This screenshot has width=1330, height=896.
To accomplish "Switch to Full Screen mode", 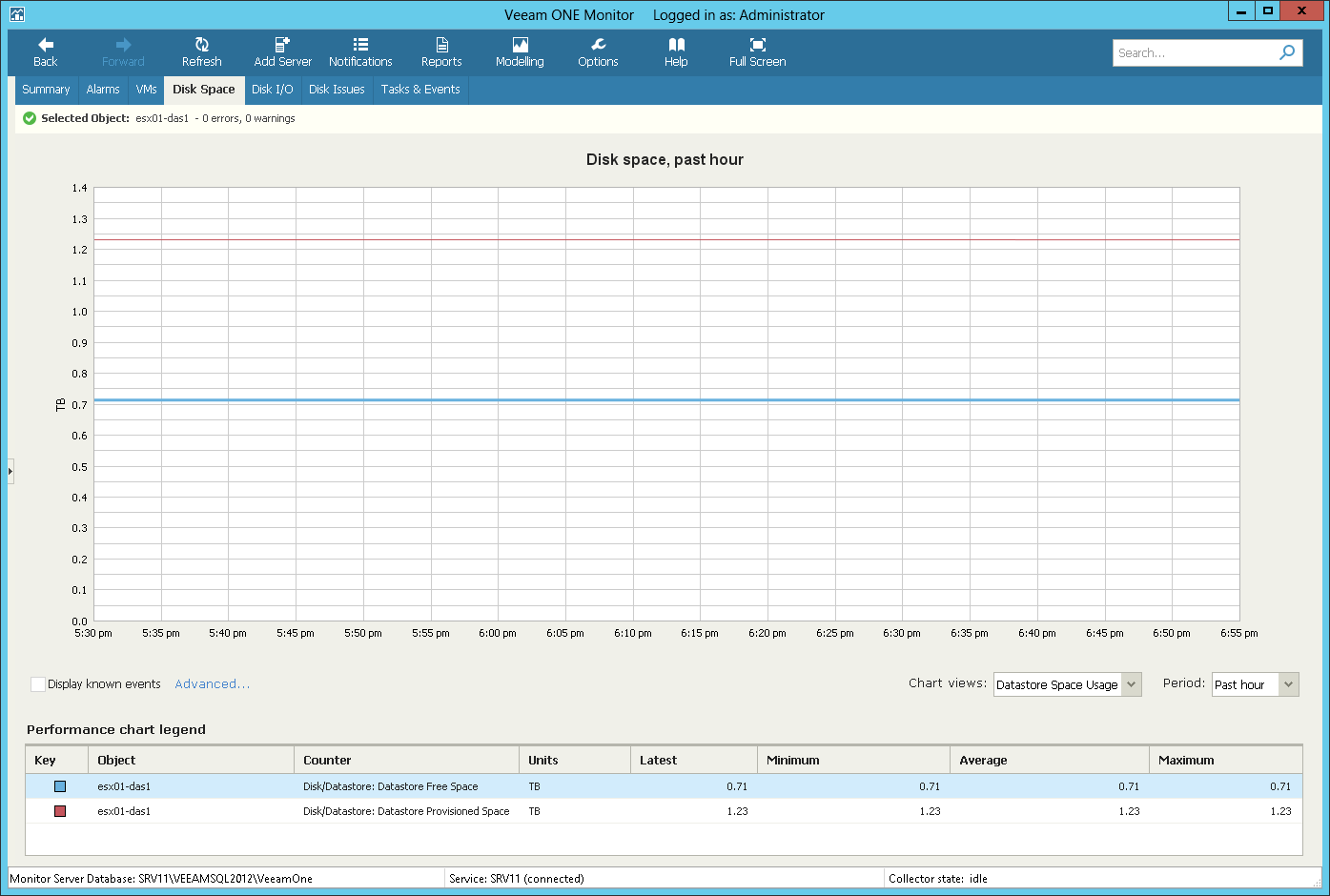I will click(758, 52).
